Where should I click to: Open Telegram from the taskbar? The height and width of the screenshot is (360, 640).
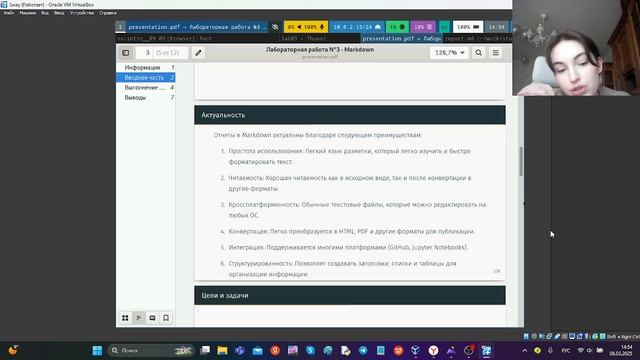363,351
